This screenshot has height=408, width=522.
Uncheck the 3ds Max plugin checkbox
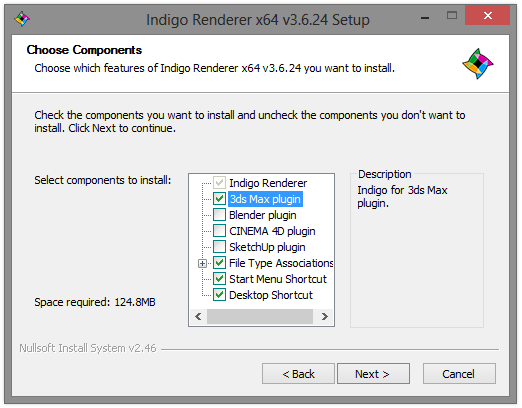click(219, 199)
